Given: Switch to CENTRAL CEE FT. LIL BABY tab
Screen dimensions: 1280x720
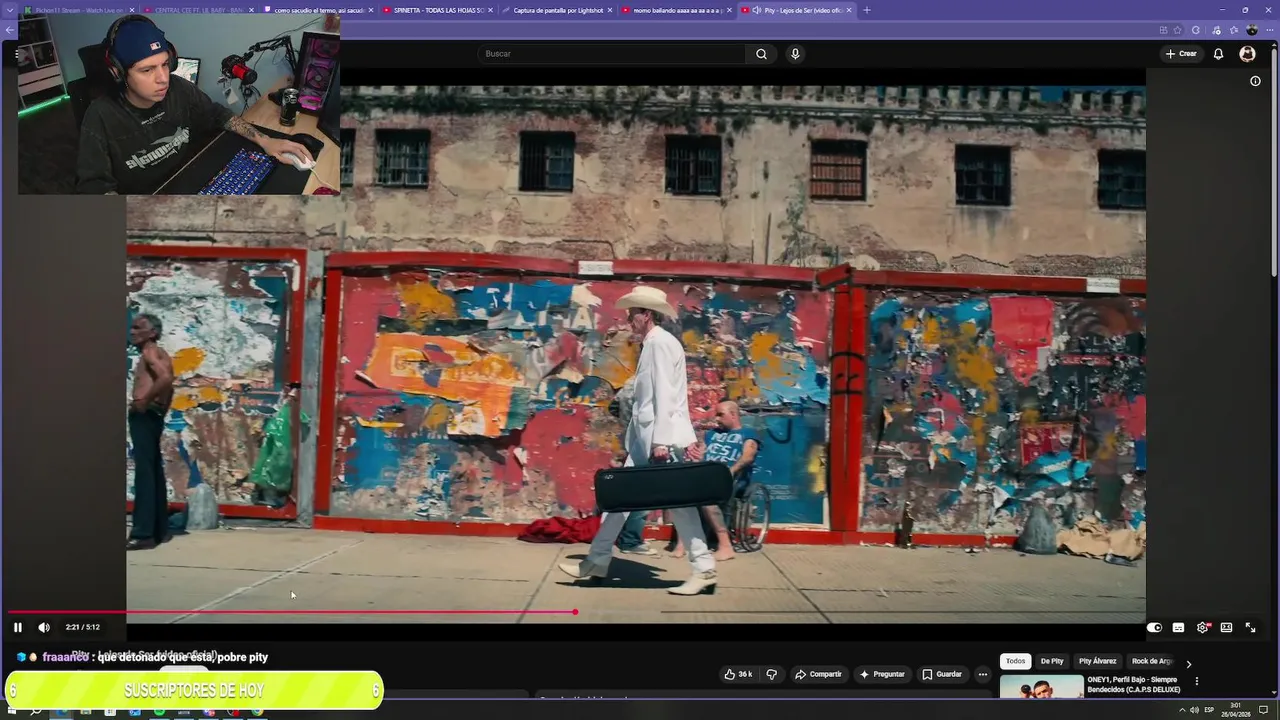Looking at the screenshot, I should [199, 10].
